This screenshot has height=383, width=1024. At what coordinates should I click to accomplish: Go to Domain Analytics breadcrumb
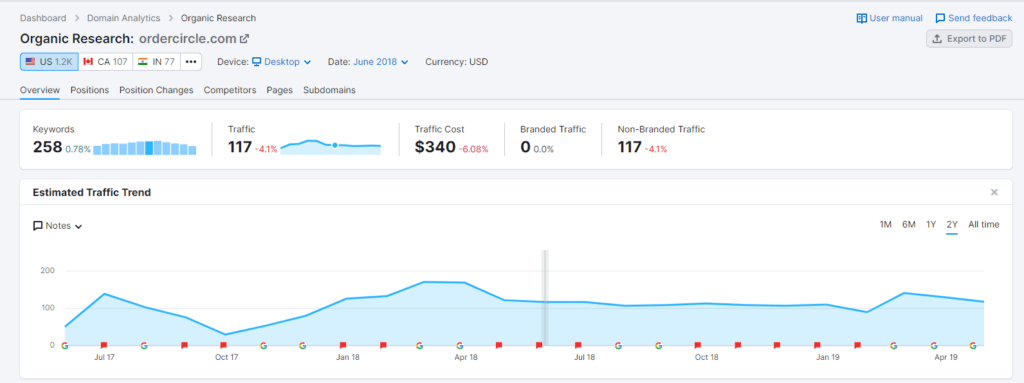[x=125, y=18]
